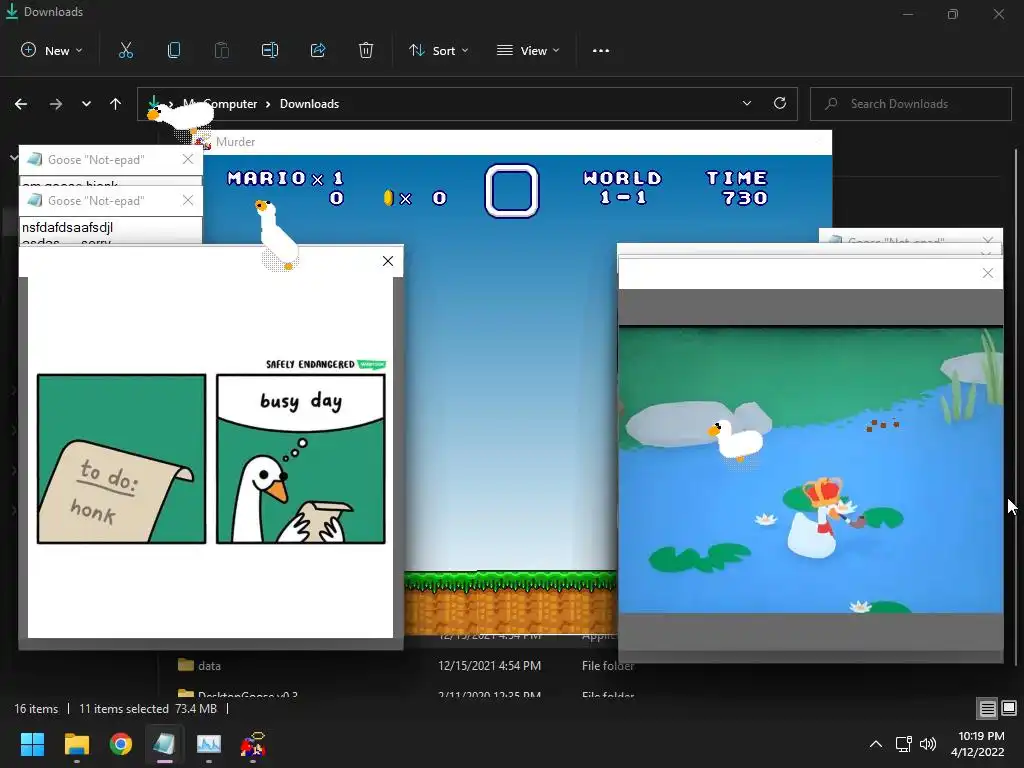Click the volume speaker tray icon

[927, 744]
